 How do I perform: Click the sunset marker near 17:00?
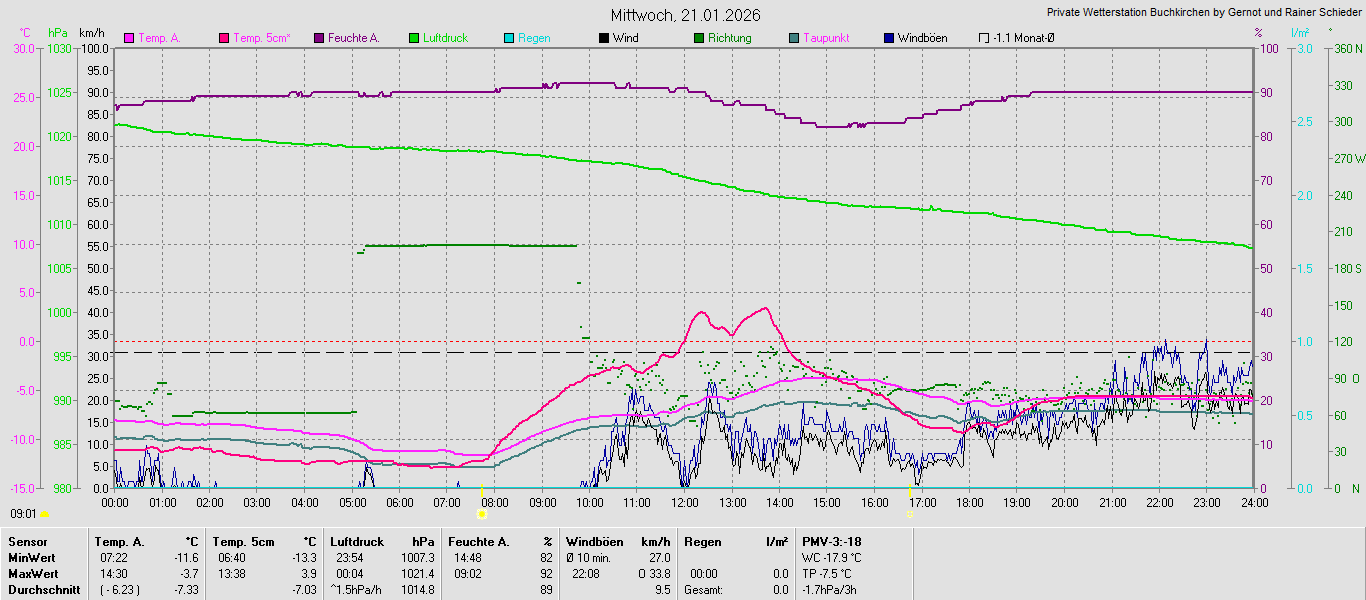910,514
